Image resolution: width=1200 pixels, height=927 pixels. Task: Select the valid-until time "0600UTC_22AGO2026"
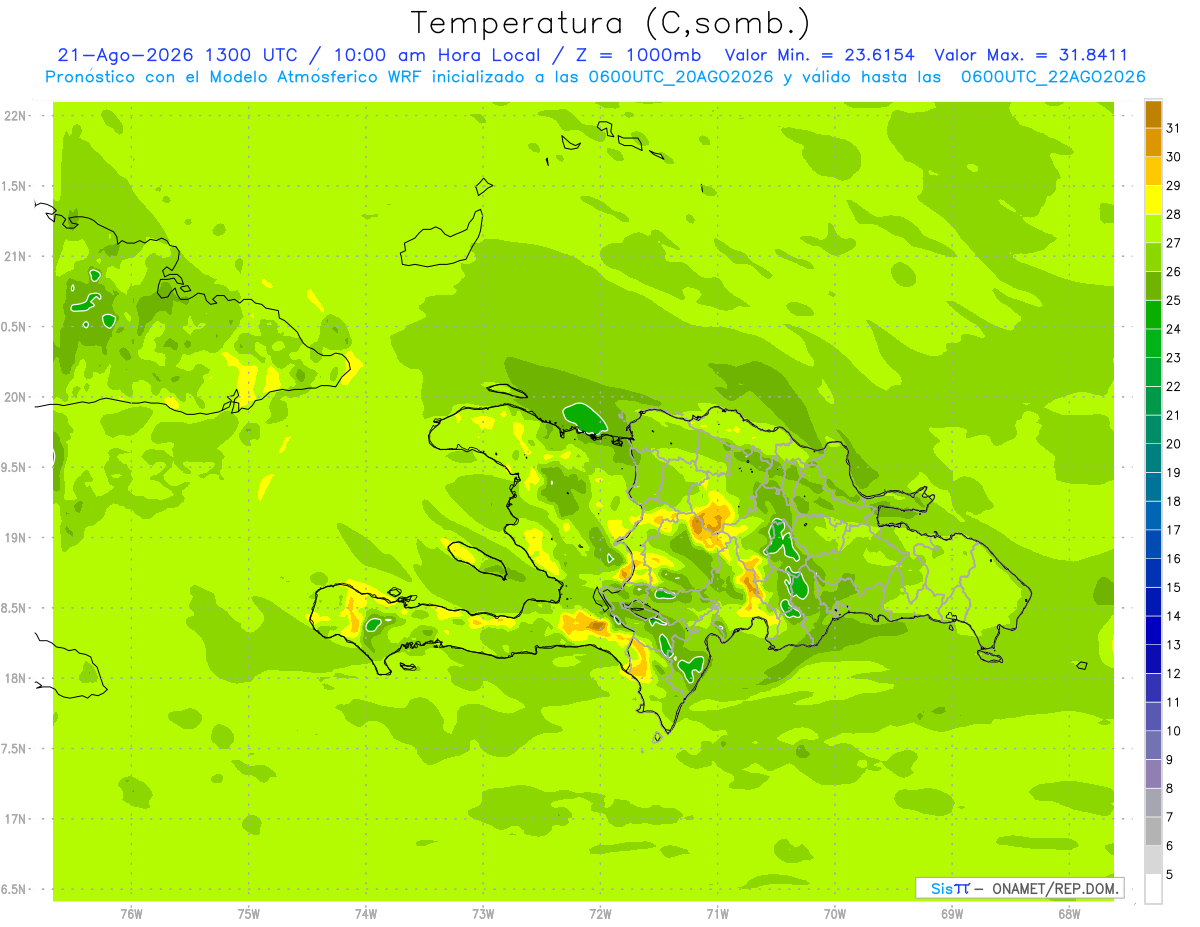pyautogui.click(x=1053, y=77)
